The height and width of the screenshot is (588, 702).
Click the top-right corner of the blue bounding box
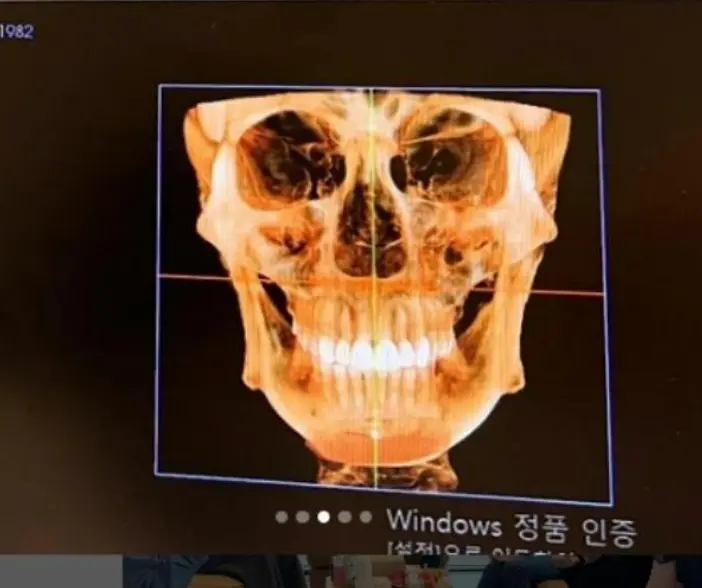click(x=599, y=91)
